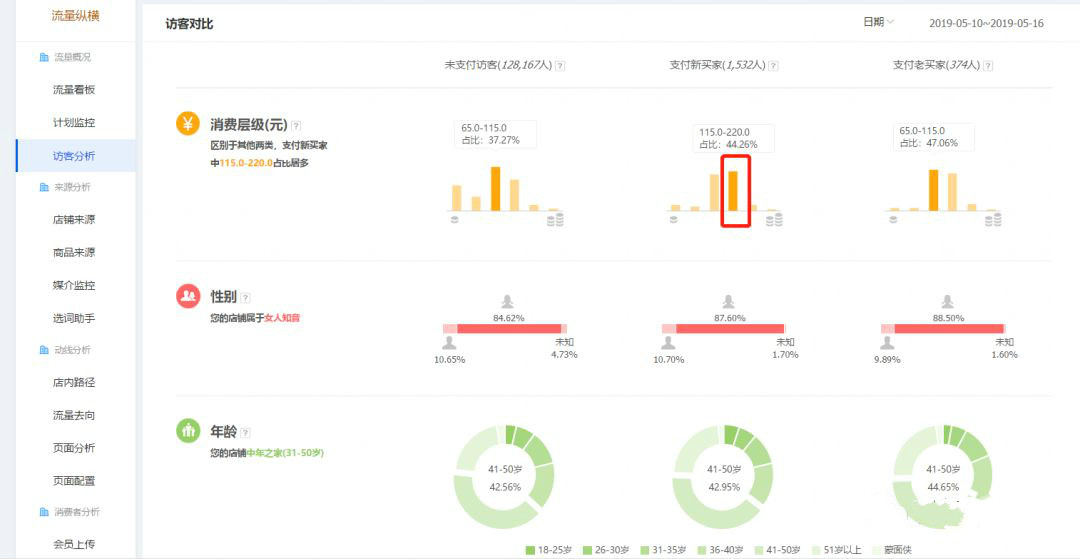The height and width of the screenshot is (559, 1080).
Task: Open 流量看板 in the sidebar
Action: point(74,90)
